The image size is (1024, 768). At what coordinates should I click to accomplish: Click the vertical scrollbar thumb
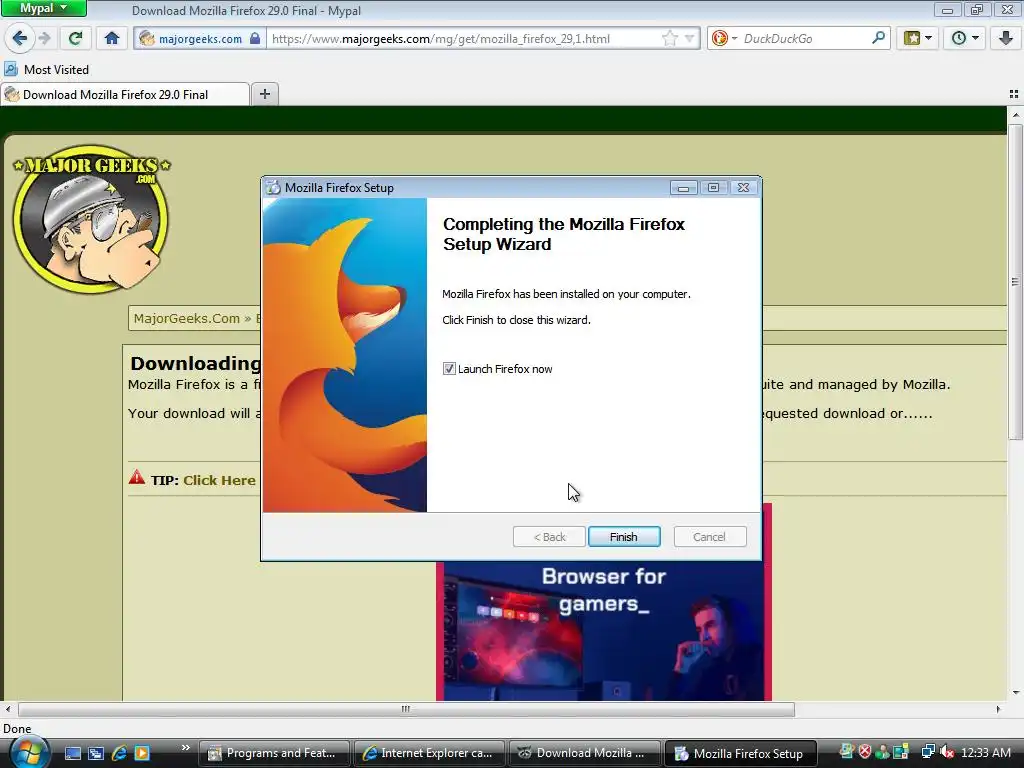click(1016, 282)
